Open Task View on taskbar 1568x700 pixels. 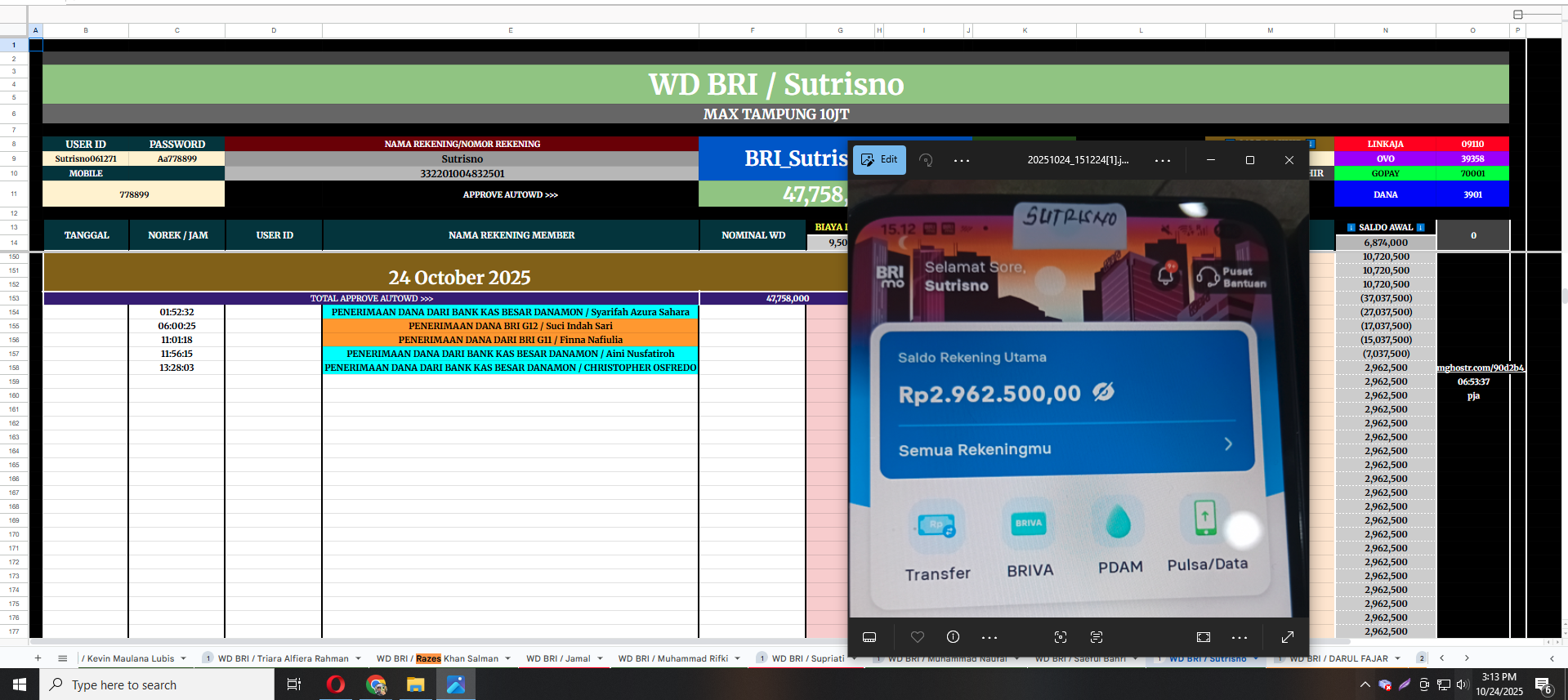tap(294, 684)
